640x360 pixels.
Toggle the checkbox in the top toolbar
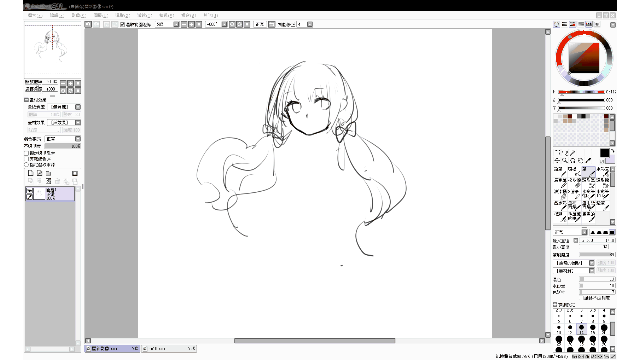coord(122,24)
